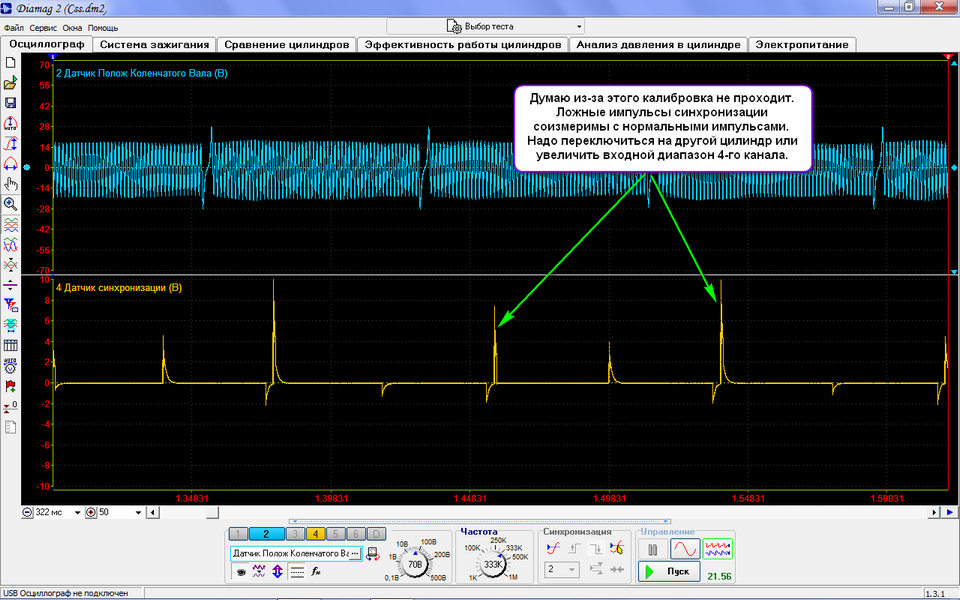
Task: Click the zero level marker icon
Action: coord(10,407)
